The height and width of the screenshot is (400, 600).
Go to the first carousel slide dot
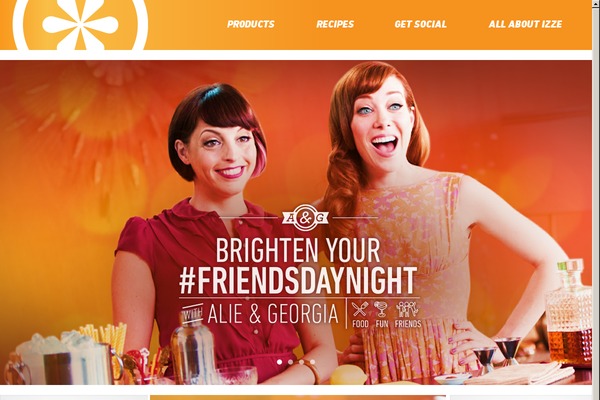279,362
